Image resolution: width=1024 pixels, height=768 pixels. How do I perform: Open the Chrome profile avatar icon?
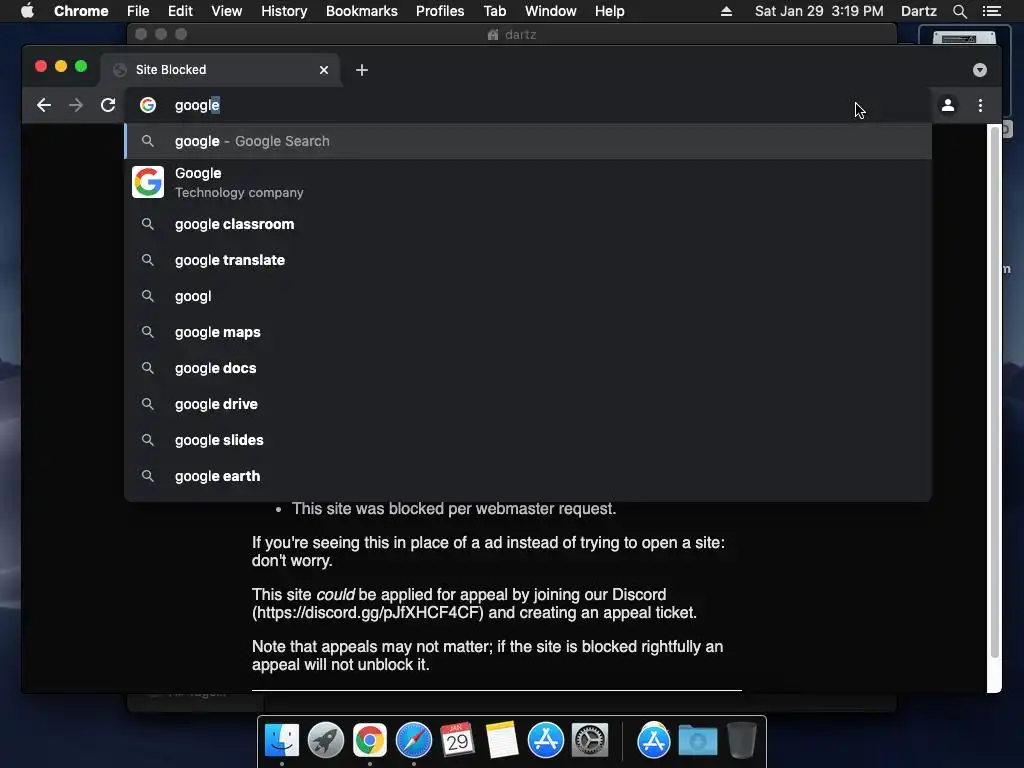tap(948, 105)
